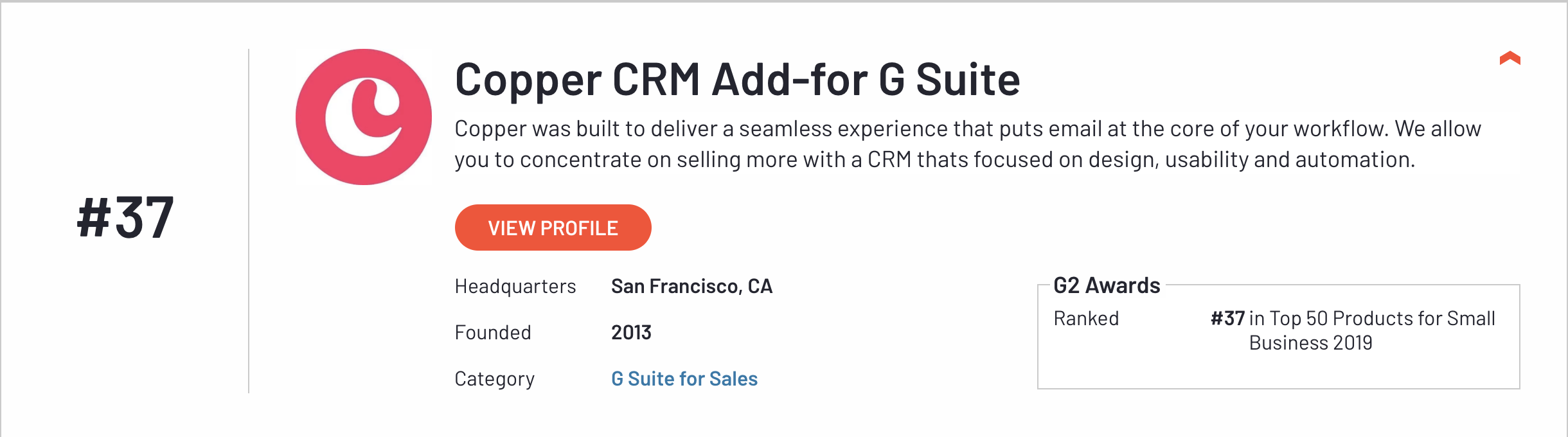The image size is (1568, 437).
Task: Click the Copper logo icon
Action: (x=364, y=117)
